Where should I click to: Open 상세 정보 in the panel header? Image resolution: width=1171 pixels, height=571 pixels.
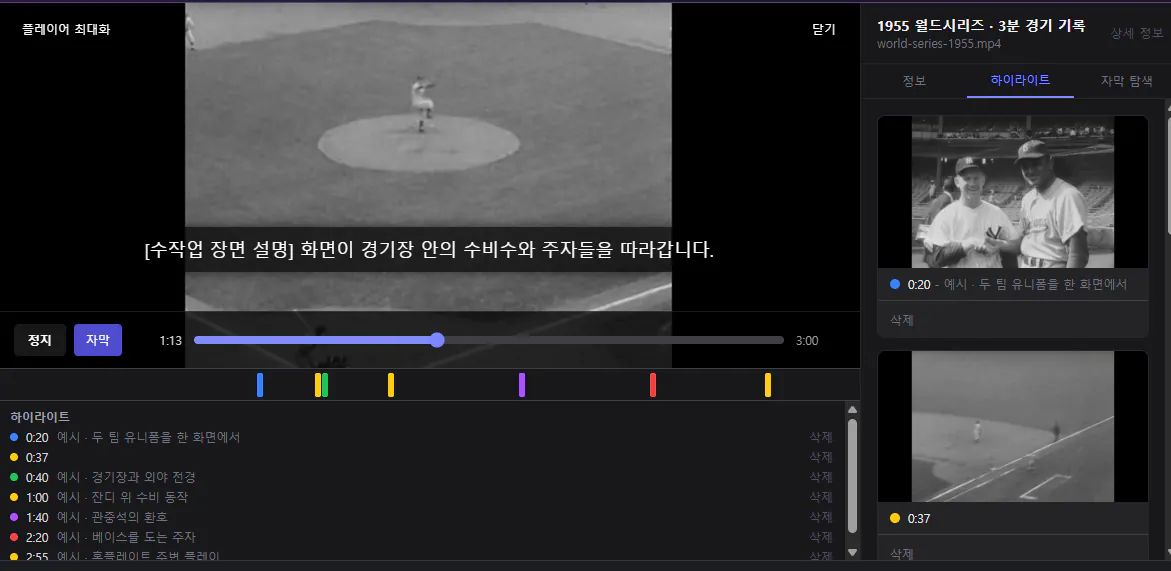pos(1137,33)
